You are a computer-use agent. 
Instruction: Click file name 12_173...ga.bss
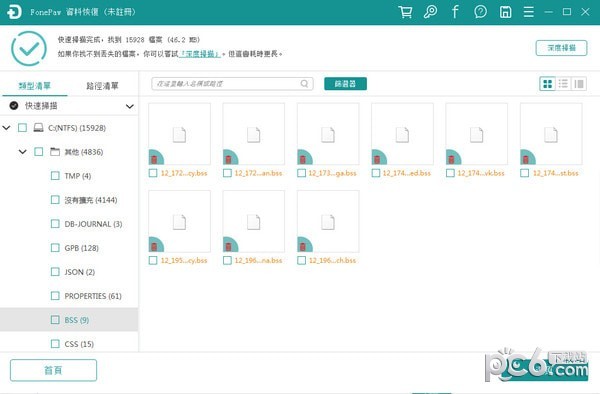click(x=333, y=173)
